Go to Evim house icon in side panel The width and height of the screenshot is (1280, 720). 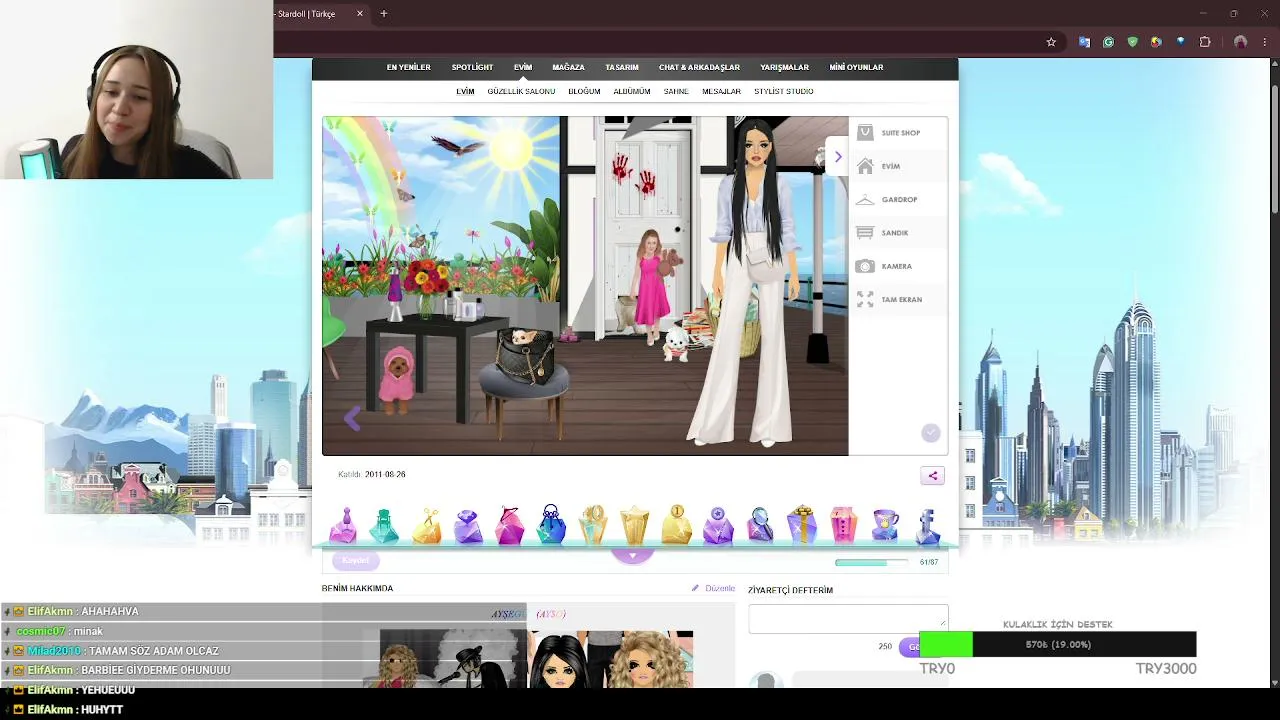(x=865, y=166)
